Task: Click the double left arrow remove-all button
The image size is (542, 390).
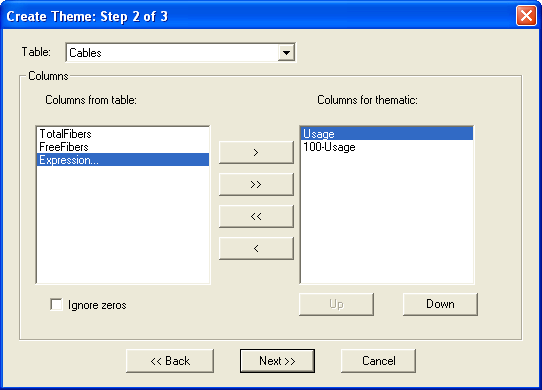Action: pyautogui.click(x=256, y=216)
